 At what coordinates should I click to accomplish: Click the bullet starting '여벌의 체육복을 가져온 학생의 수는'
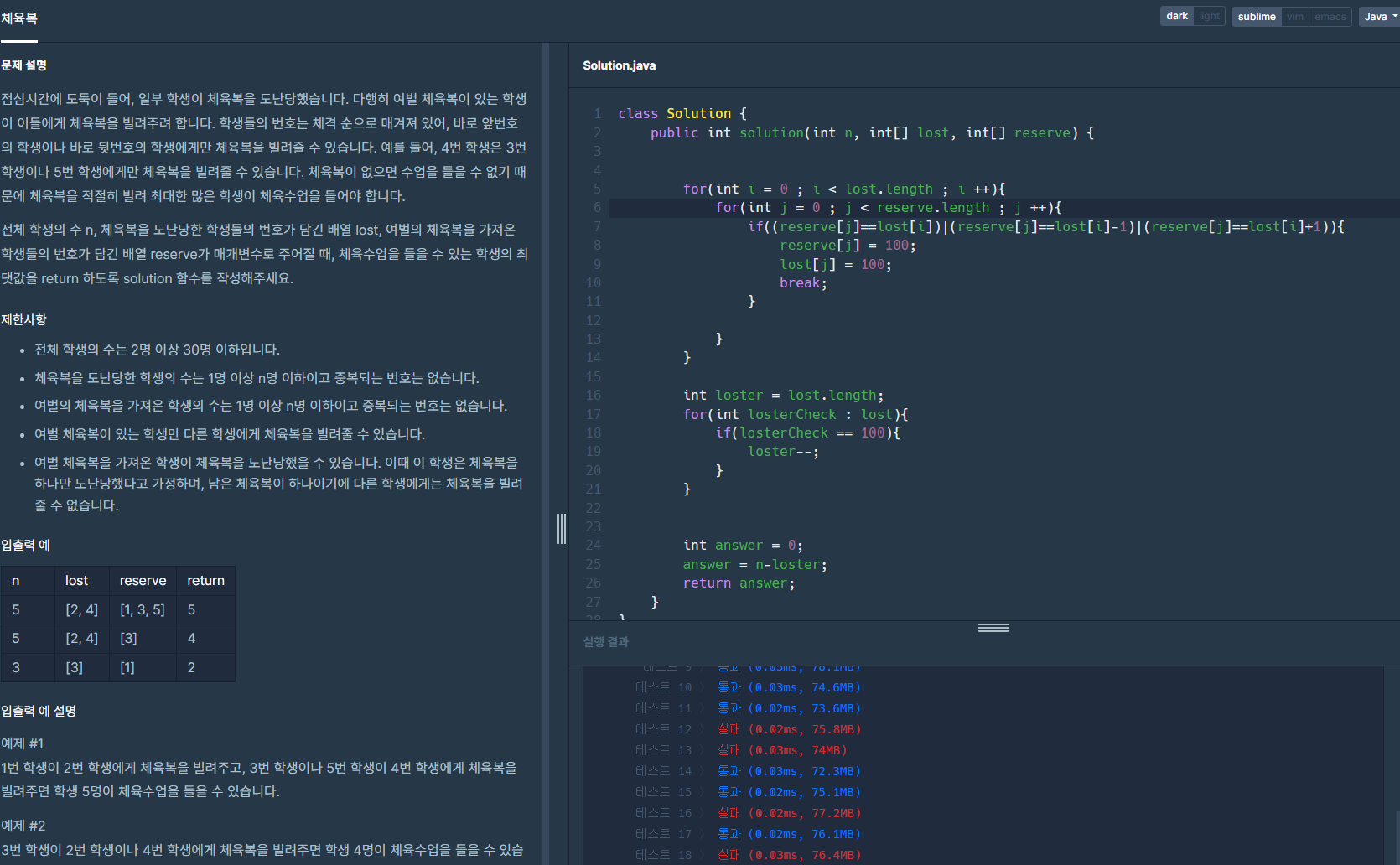(x=271, y=406)
